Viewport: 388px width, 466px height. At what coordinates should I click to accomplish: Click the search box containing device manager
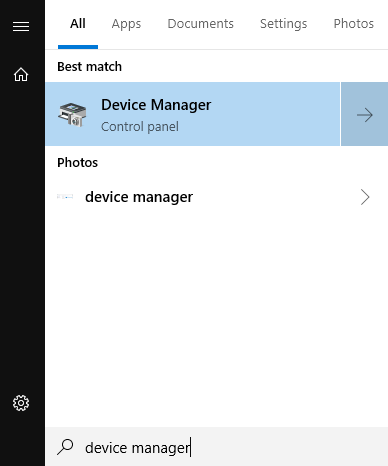point(217,447)
